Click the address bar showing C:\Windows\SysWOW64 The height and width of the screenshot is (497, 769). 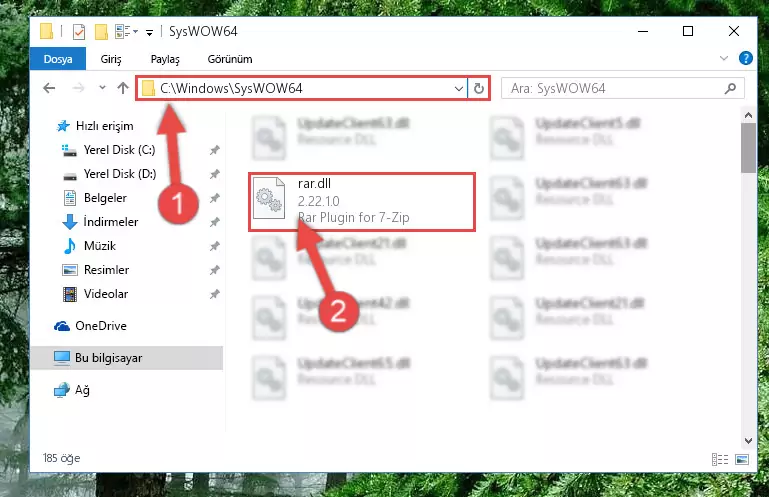click(301, 88)
